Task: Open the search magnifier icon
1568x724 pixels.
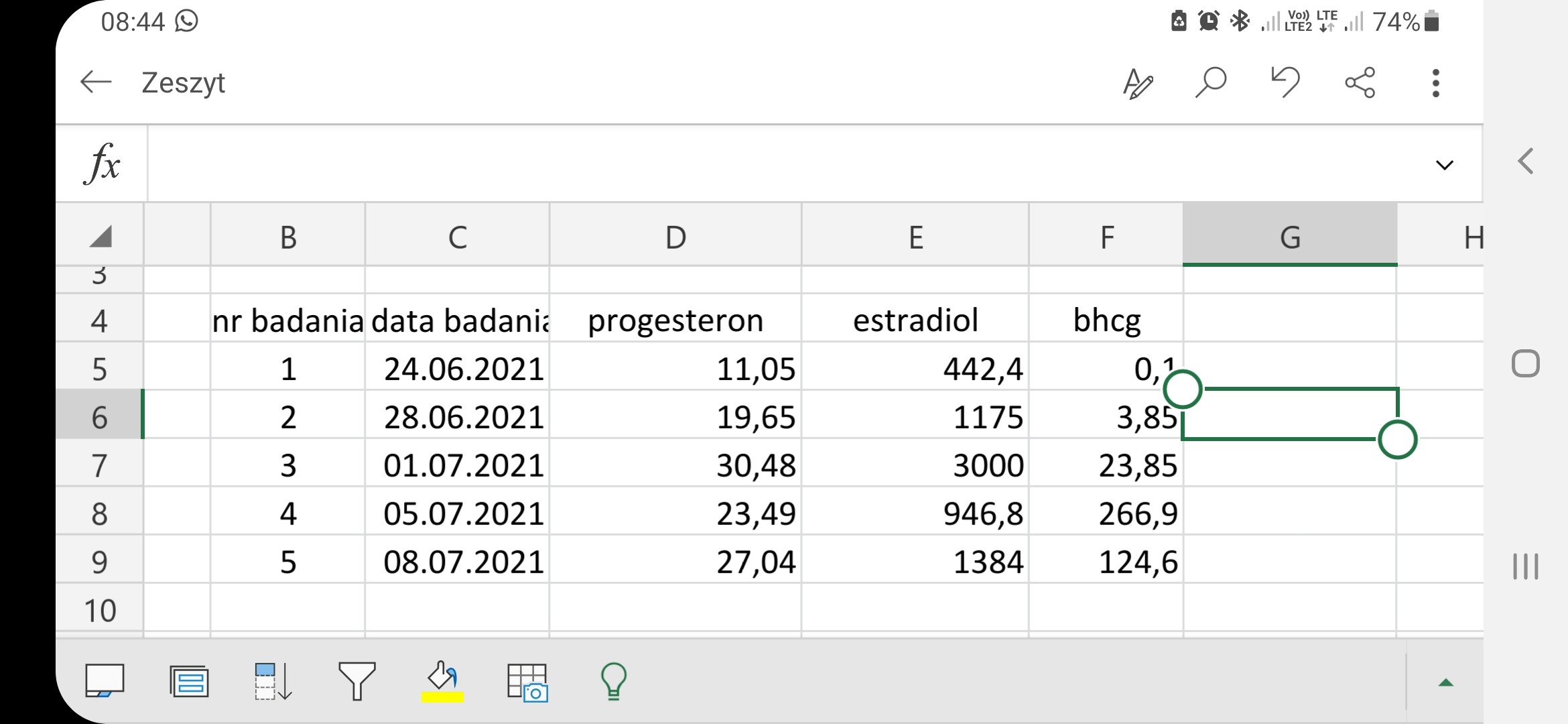Action: pyautogui.click(x=1211, y=83)
